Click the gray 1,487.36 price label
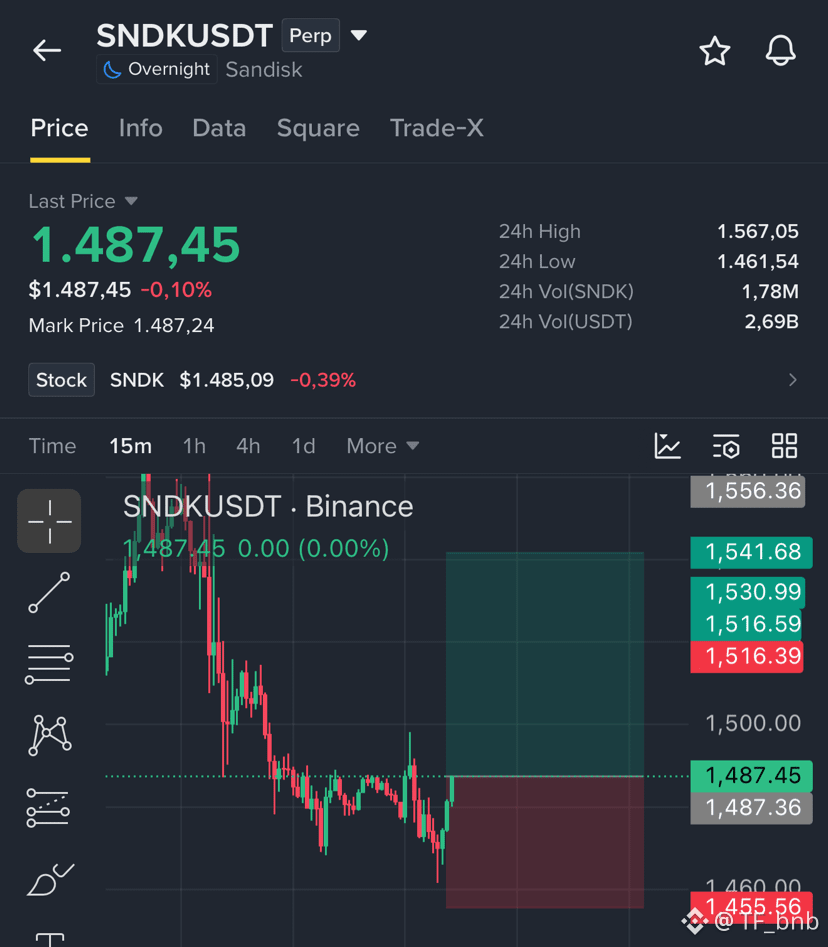828x947 pixels. click(x=751, y=808)
